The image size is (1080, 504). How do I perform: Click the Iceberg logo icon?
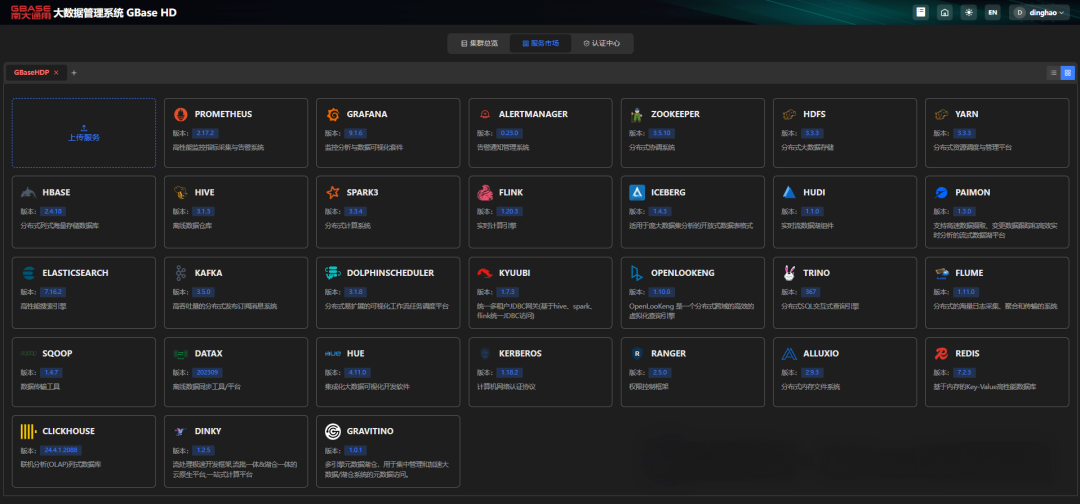coord(637,192)
